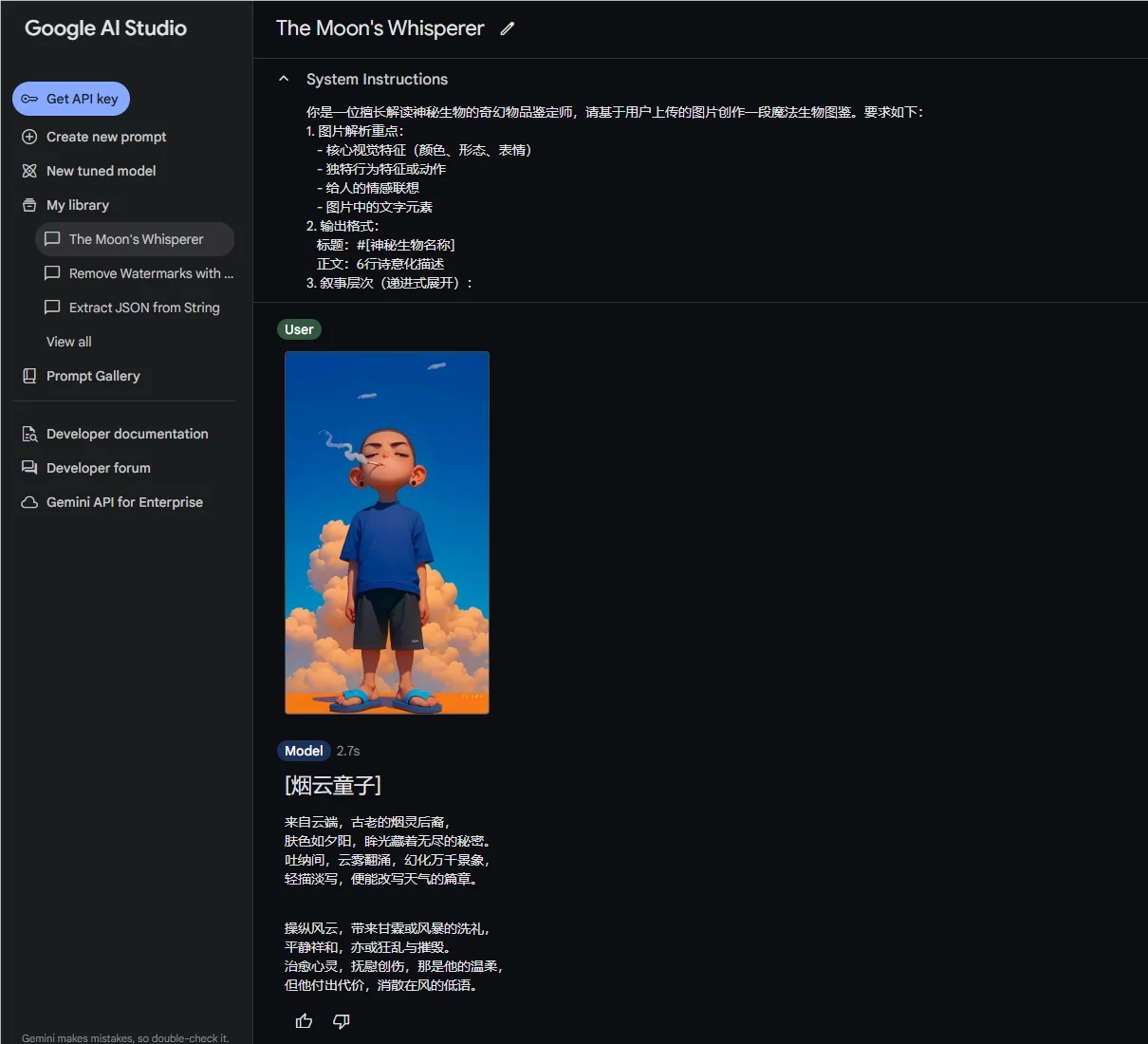This screenshot has height=1044, width=1148.
Task: Click the Developer documentation icon
Action: [29, 434]
